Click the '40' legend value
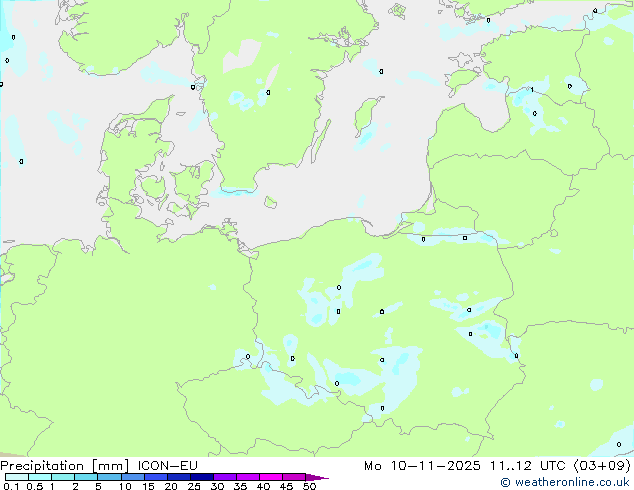Screen dimensions: 634x490 (x=263, y=486)
